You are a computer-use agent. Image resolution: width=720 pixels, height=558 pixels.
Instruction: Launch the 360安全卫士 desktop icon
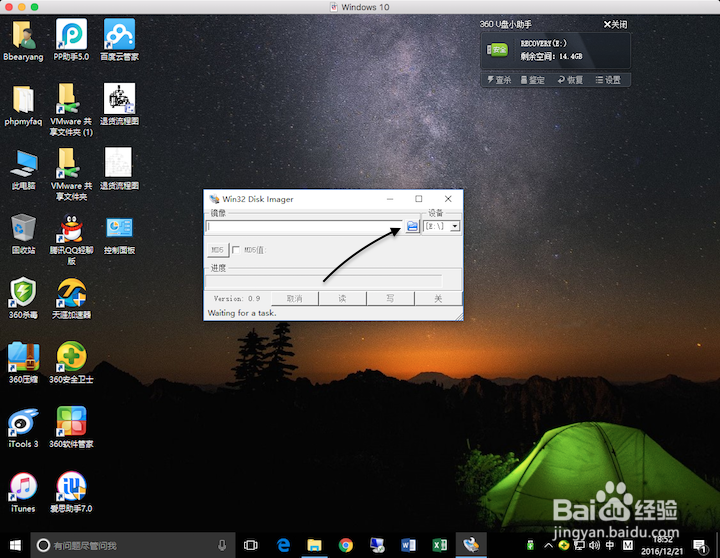point(71,363)
